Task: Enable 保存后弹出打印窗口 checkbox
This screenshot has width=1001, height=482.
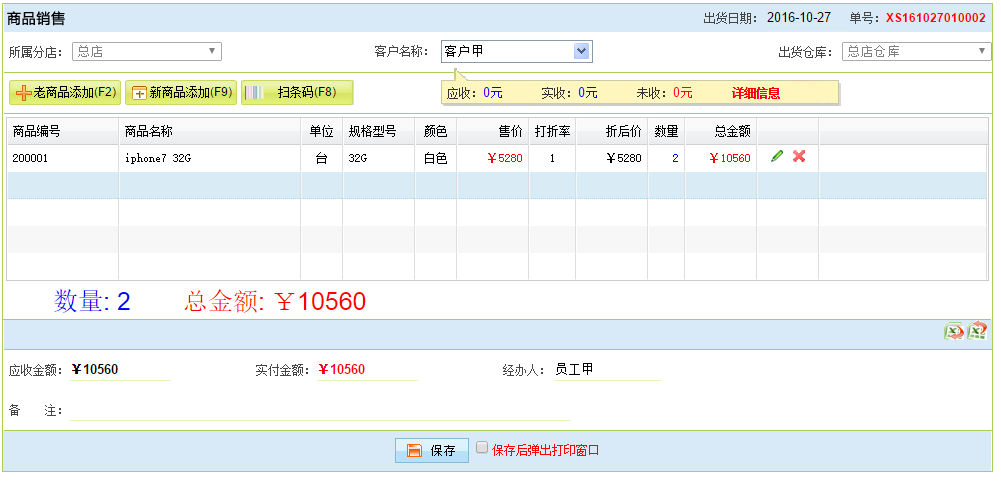Action: [x=482, y=448]
